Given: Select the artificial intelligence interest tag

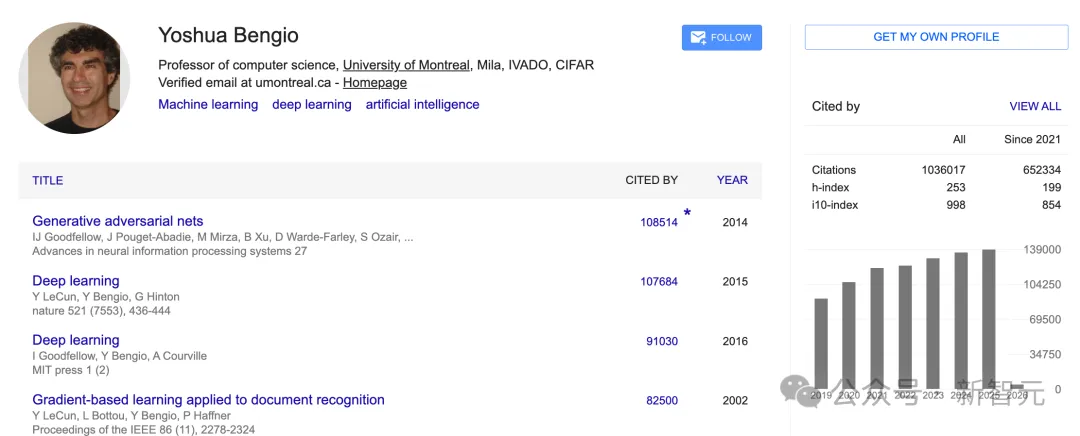Looking at the screenshot, I should click(422, 104).
